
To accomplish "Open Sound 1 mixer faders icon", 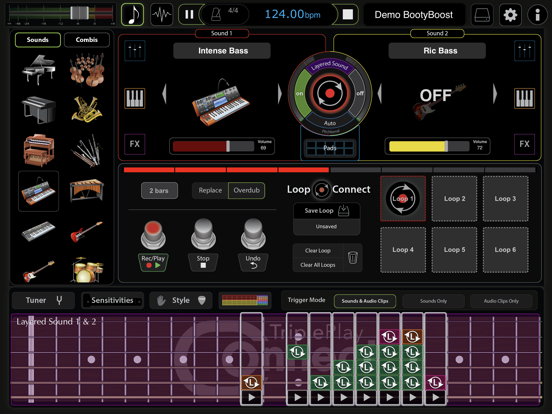I will [134, 51].
